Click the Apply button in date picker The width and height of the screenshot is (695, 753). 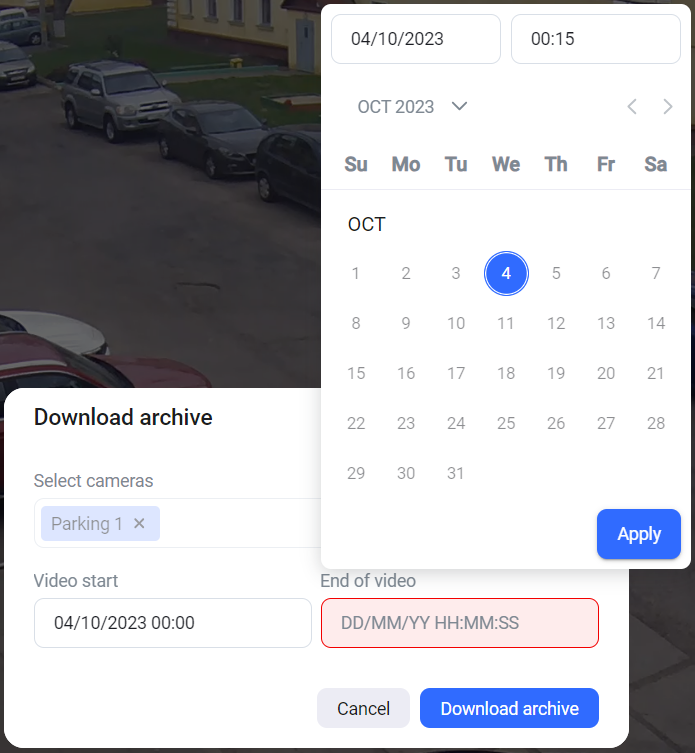pyautogui.click(x=638, y=534)
